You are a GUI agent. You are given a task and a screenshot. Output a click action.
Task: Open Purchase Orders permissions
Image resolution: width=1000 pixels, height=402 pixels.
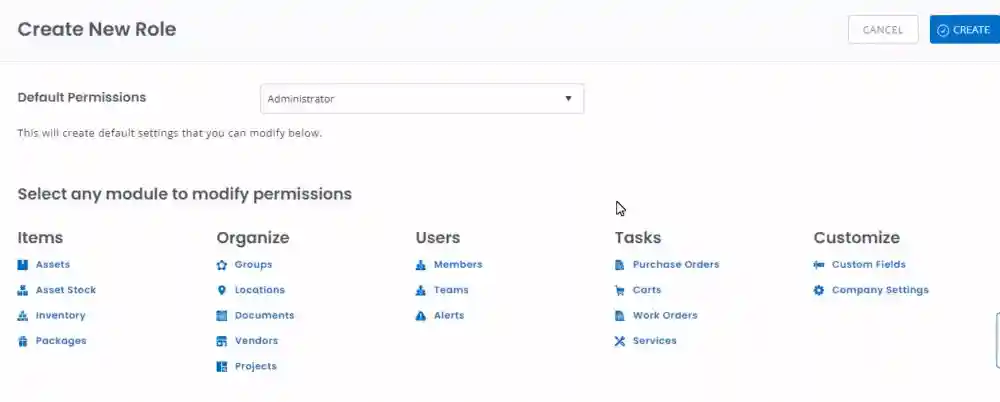point(676,264)
